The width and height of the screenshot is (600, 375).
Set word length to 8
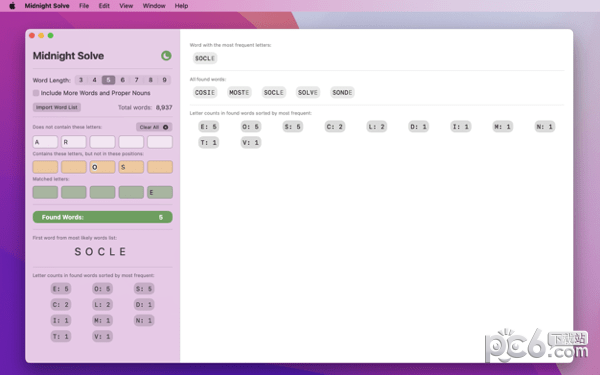pyautogui.click(x=150, y=80)
